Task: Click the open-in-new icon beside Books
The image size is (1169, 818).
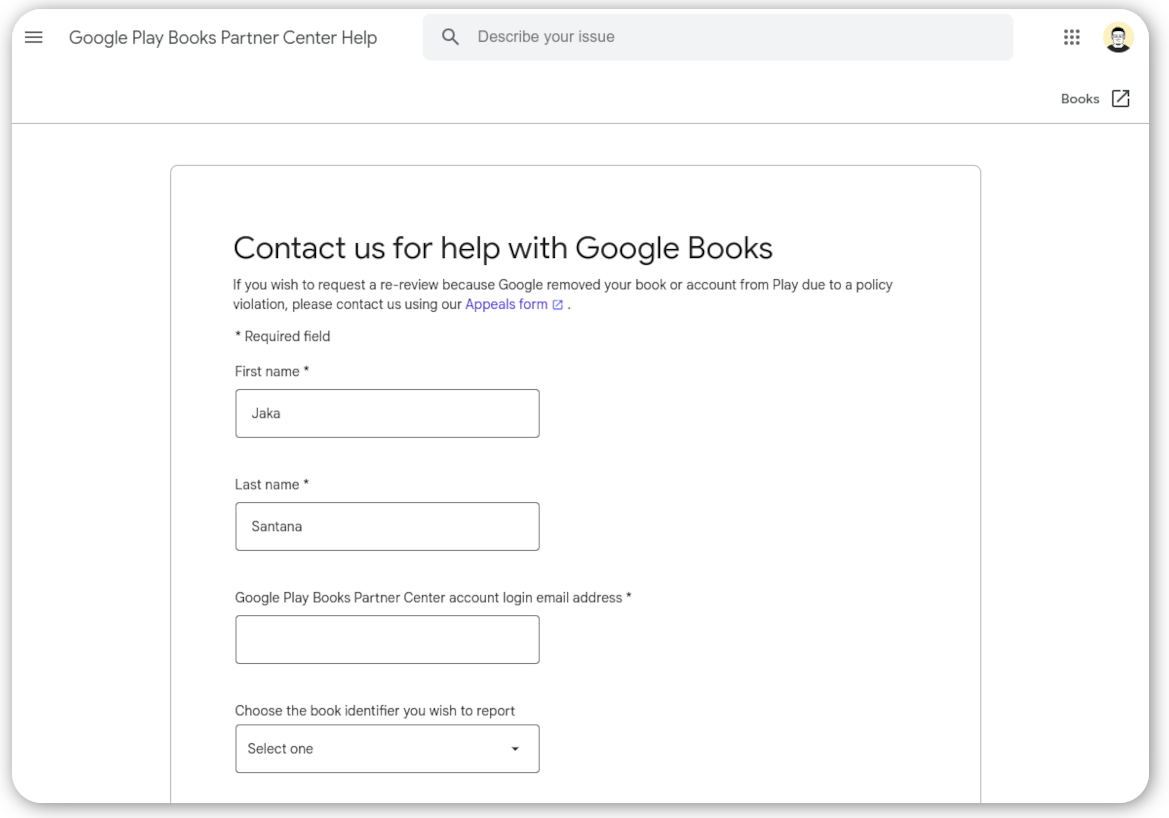Action: (1121, 99)
